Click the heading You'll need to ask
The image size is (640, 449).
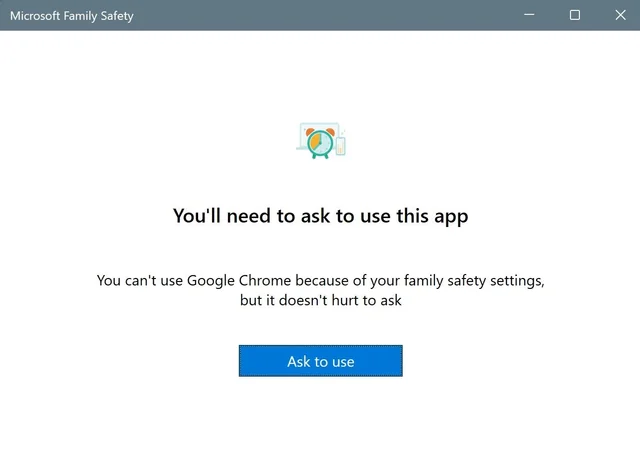[320, 216]
